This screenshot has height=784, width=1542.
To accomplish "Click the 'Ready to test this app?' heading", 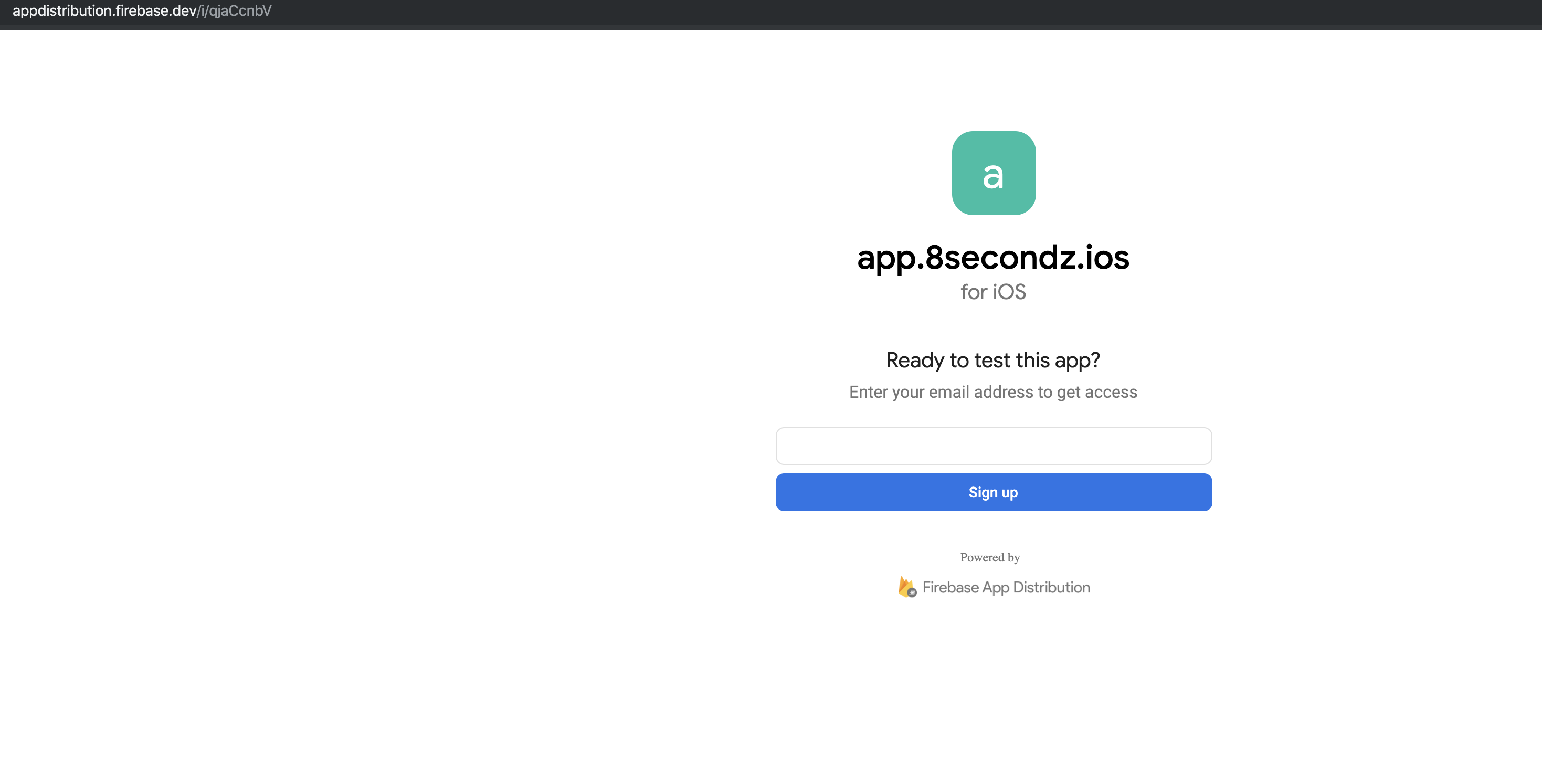I will [x=993, y=359].
